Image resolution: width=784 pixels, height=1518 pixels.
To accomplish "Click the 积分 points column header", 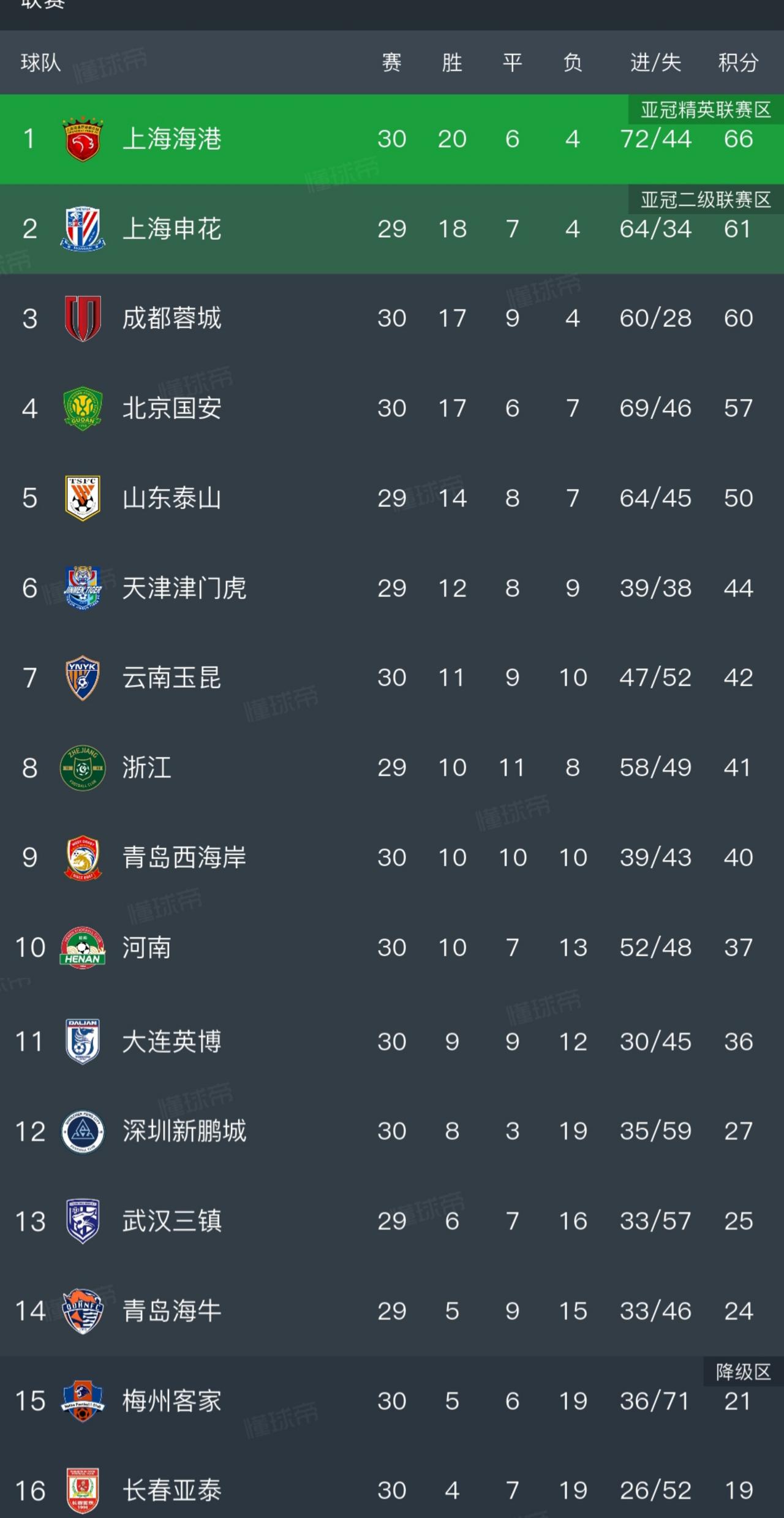I will pyautogui.click(x=738, y=62).
